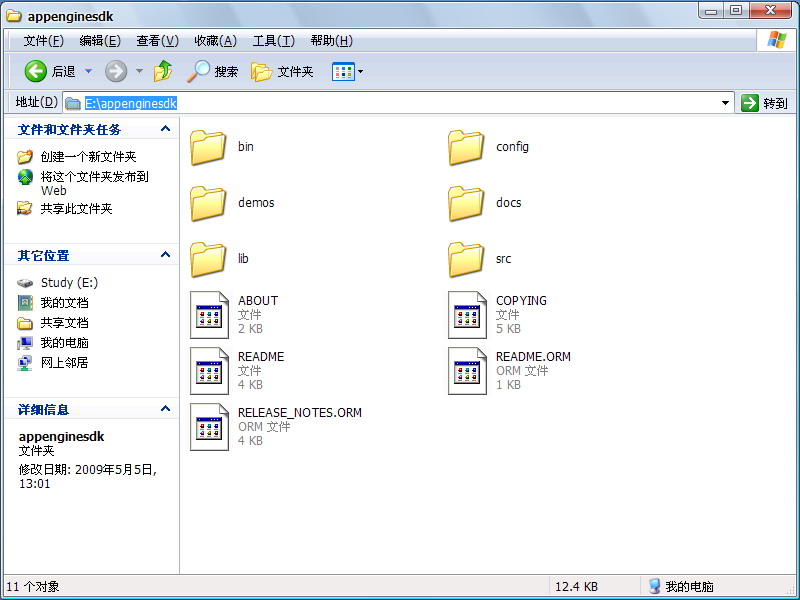This screenshot has height=600, width=800.
Task: Open the bin folder icon
Action: (208, 147)
